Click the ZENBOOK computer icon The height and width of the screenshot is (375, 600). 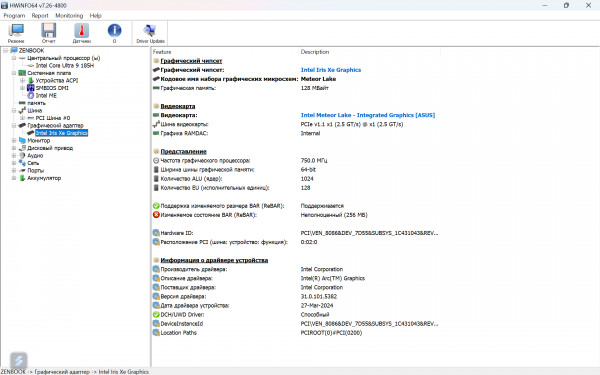pyautogui.click(x=14, y=51)
